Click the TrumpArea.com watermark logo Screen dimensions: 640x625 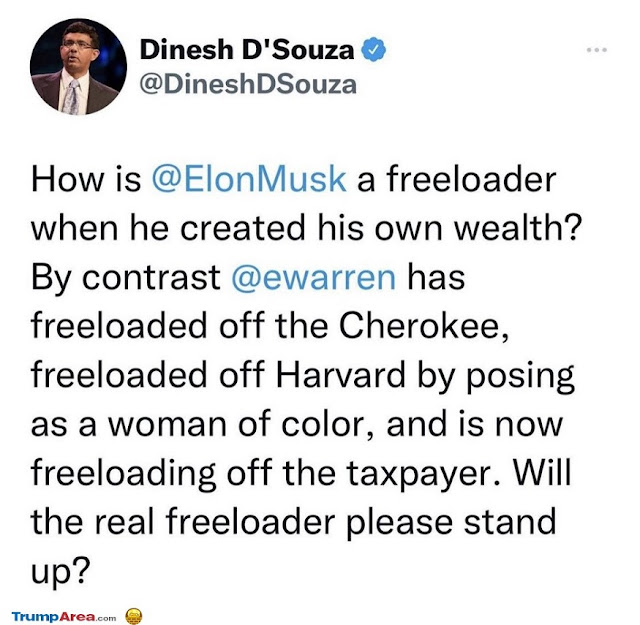(64, 616)
